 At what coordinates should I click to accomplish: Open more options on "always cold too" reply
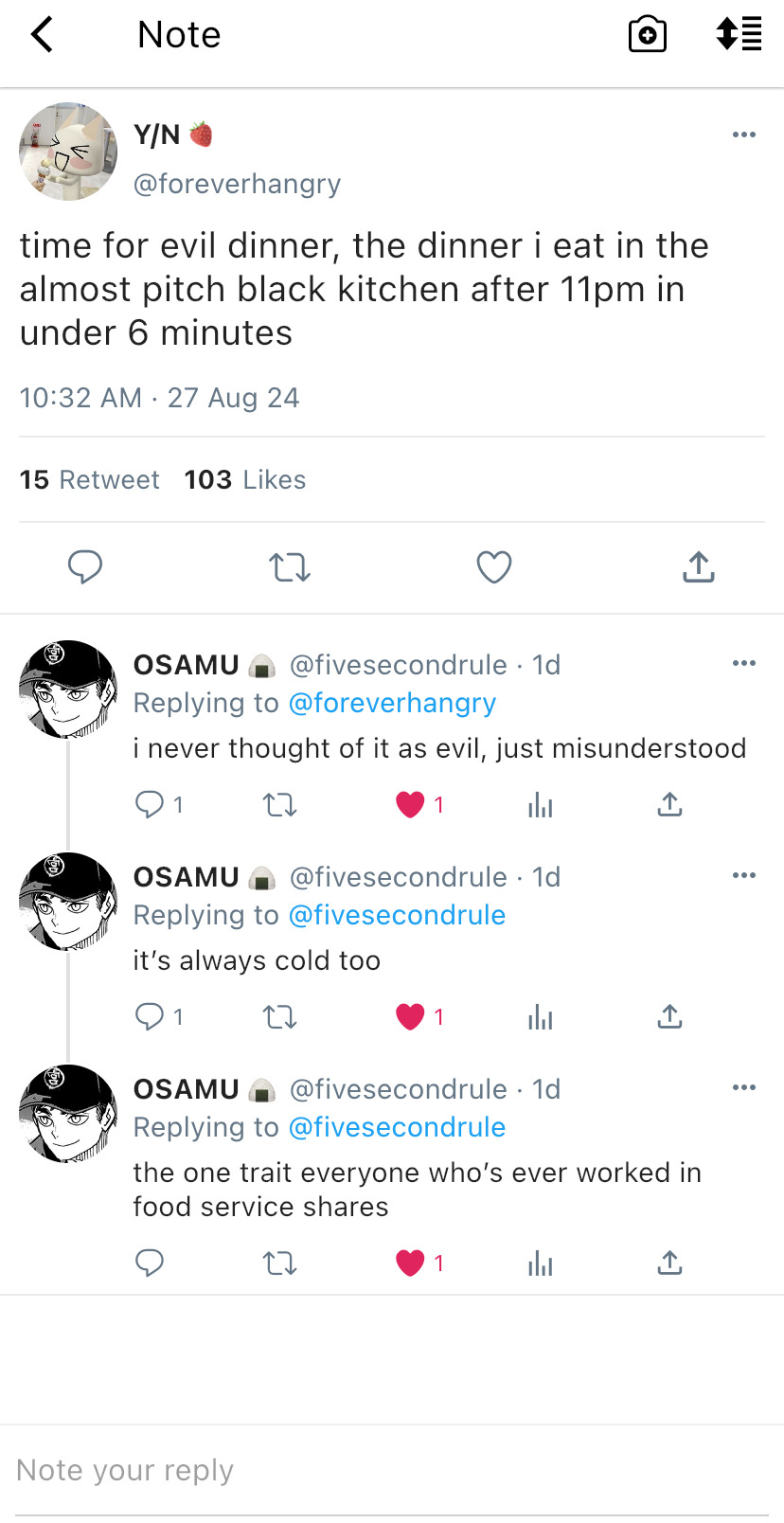pyautogui.click(x=744, y=875)
